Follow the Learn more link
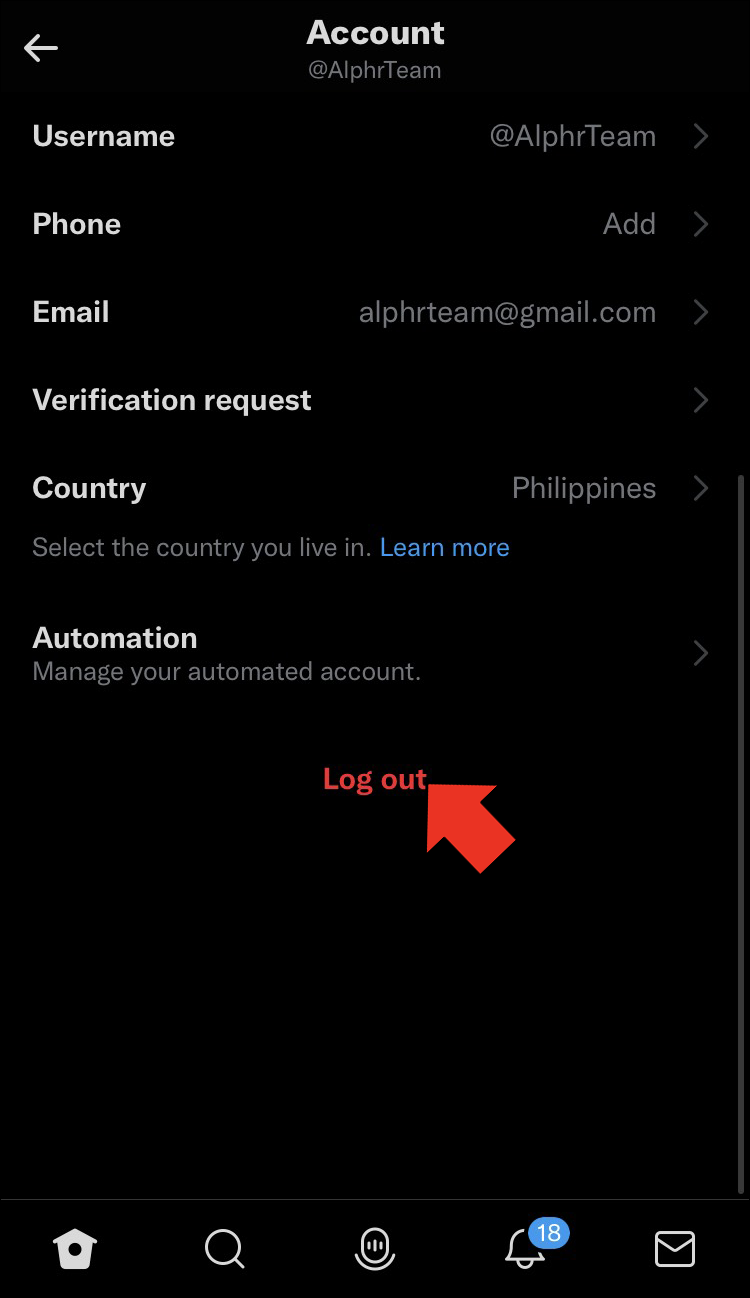Viewport: 750px width, 1298px height. click(445, 547)
